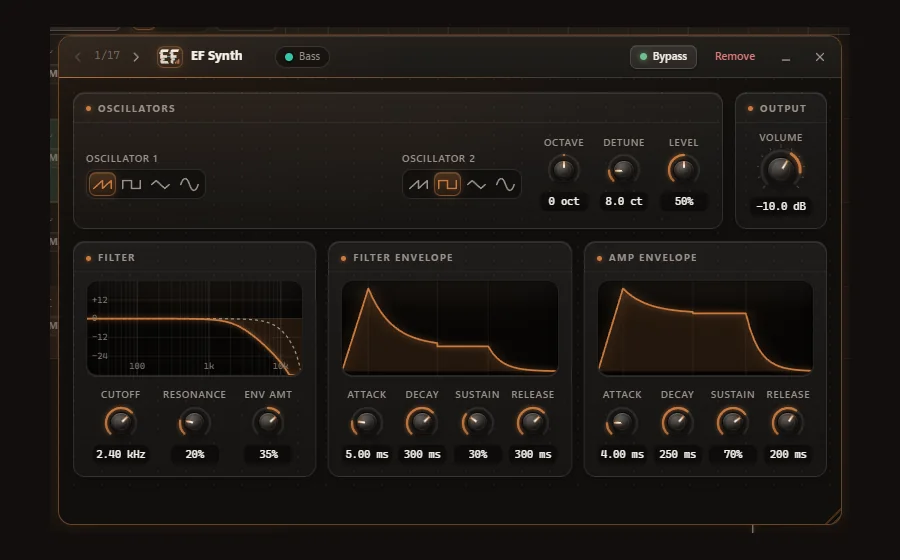Click the Bass preset tag
This screenshot has height=560, width=900.
tap(302, 57)
